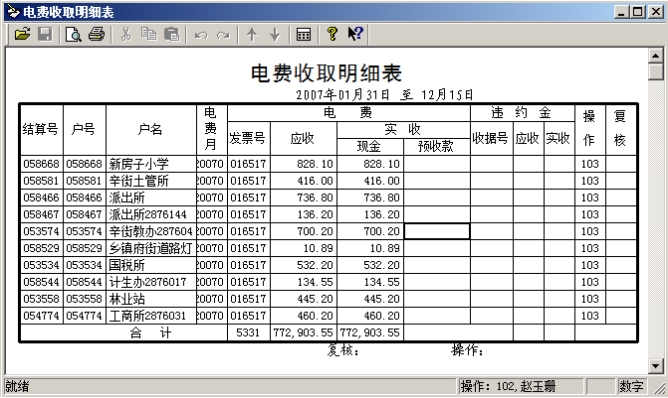Click the 发票号 column header

pos(248,138)
